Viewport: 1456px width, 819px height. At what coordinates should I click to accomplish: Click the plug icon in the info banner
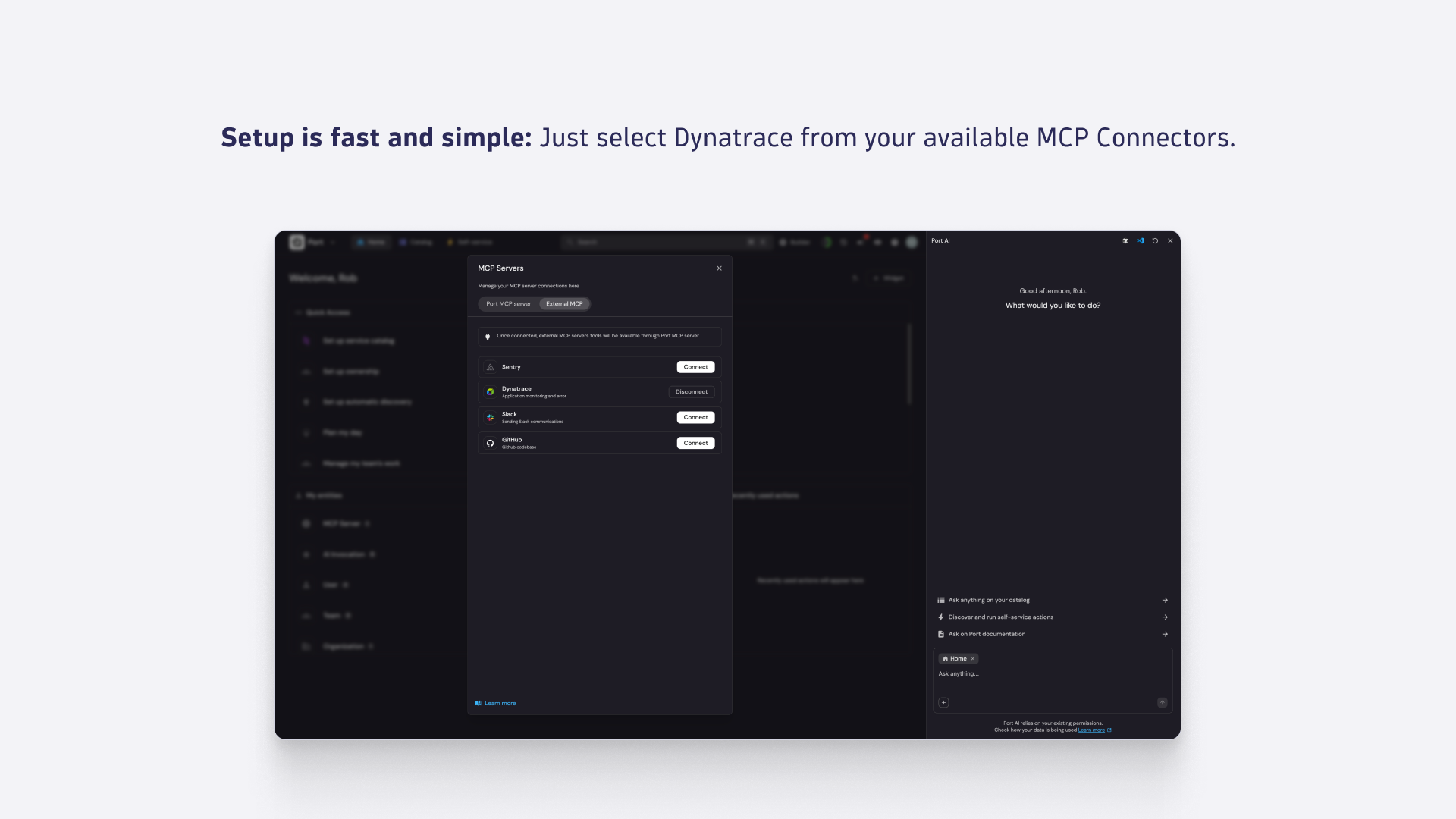[488, 336]
